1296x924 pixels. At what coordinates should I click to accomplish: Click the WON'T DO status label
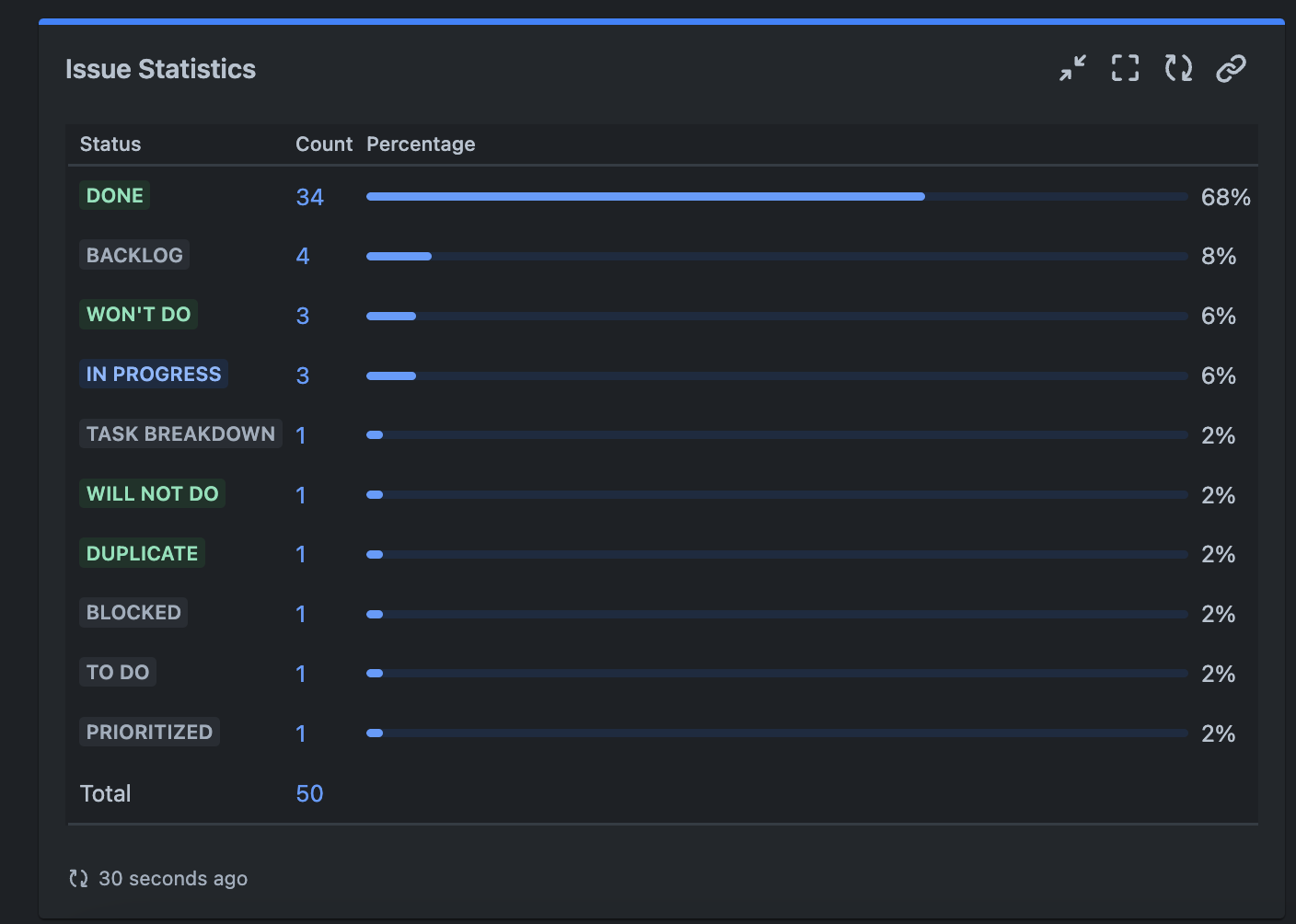tap(138, 314)
